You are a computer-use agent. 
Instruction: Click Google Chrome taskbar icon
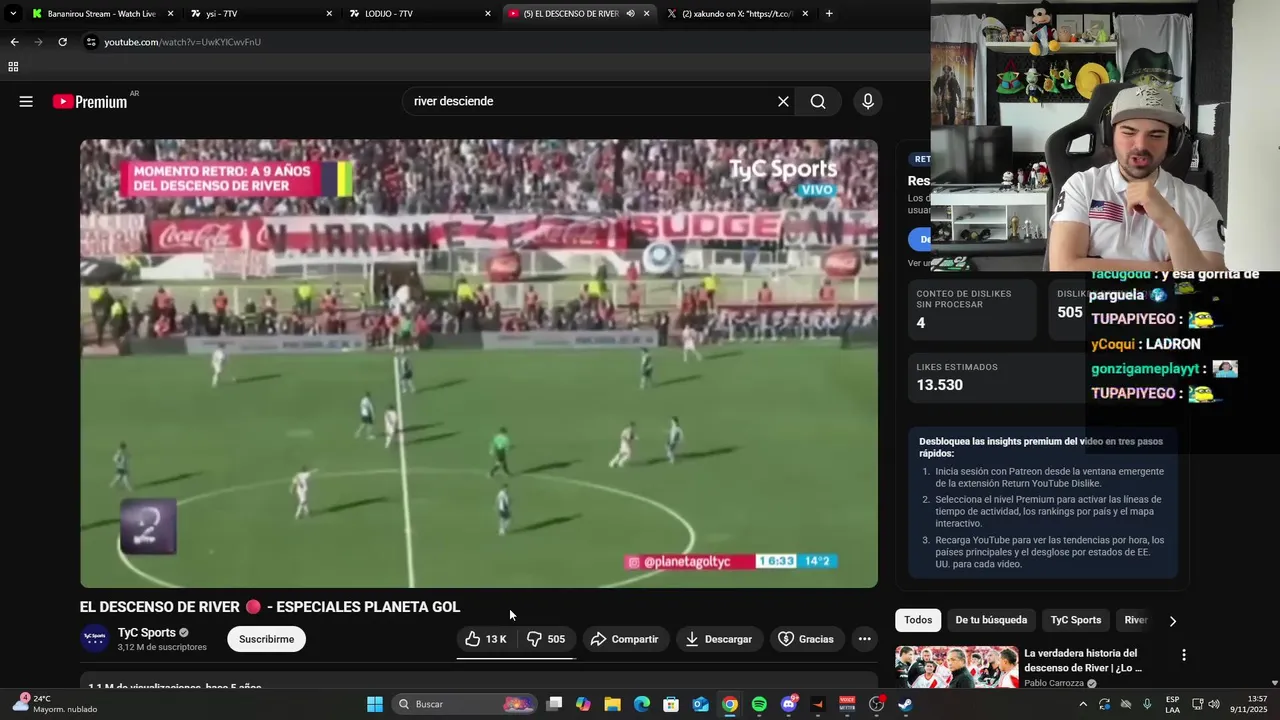(x=730, y=704)
